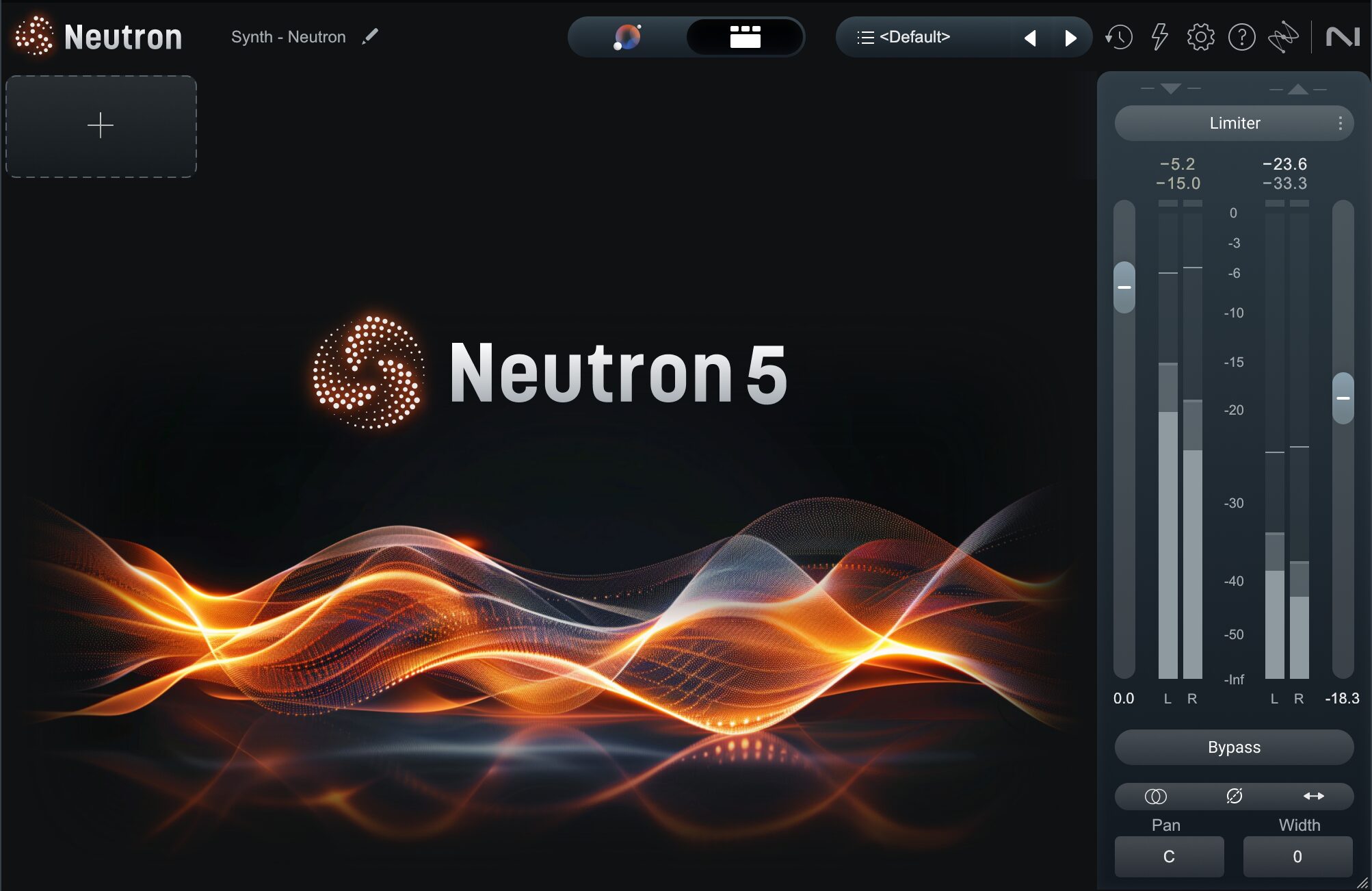1372x891 pixels.
Task: Go to the next preset
Action: point(1070,38)
